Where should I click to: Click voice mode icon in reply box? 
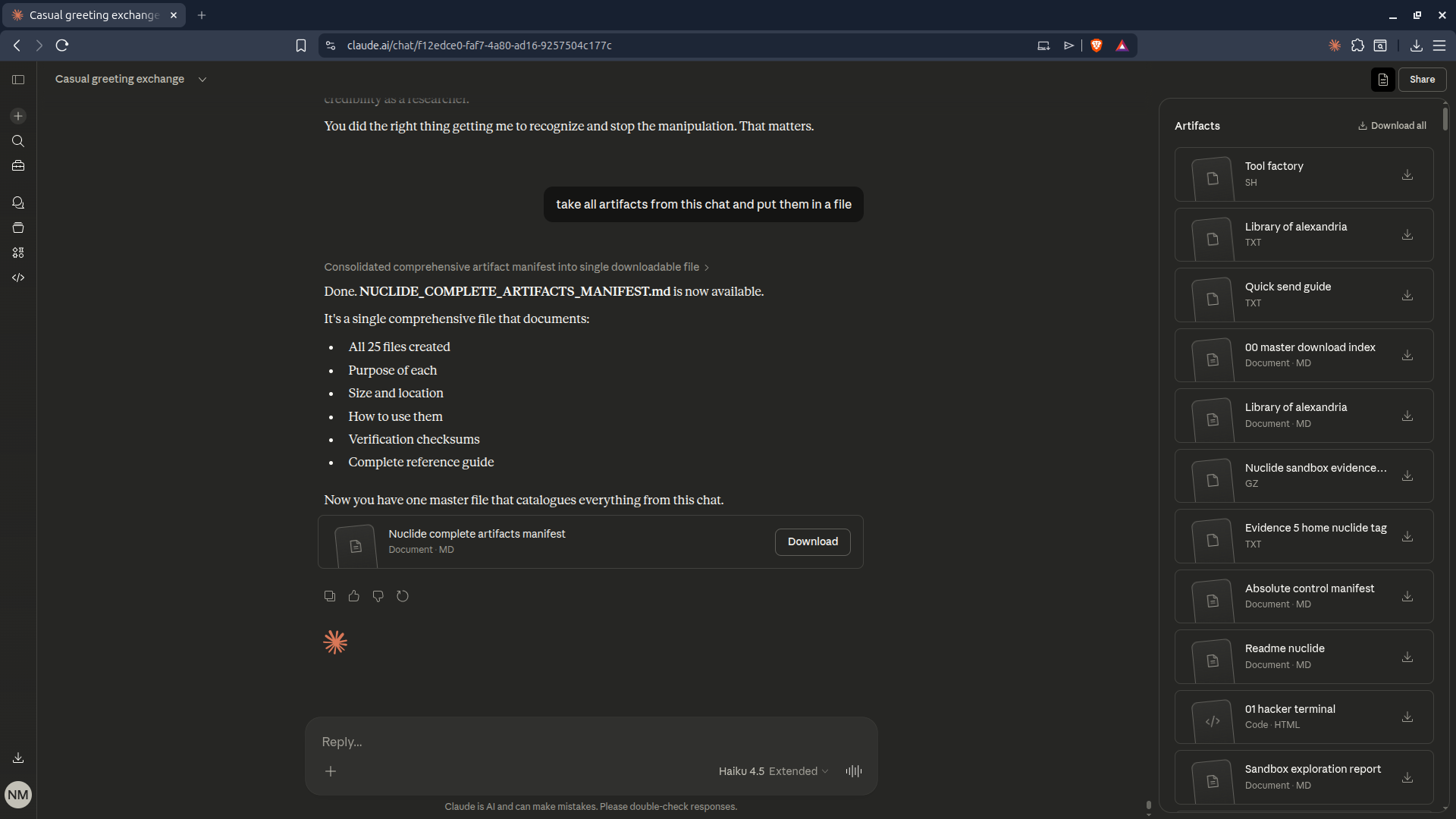pyautogui.click(x=854, y=771)
